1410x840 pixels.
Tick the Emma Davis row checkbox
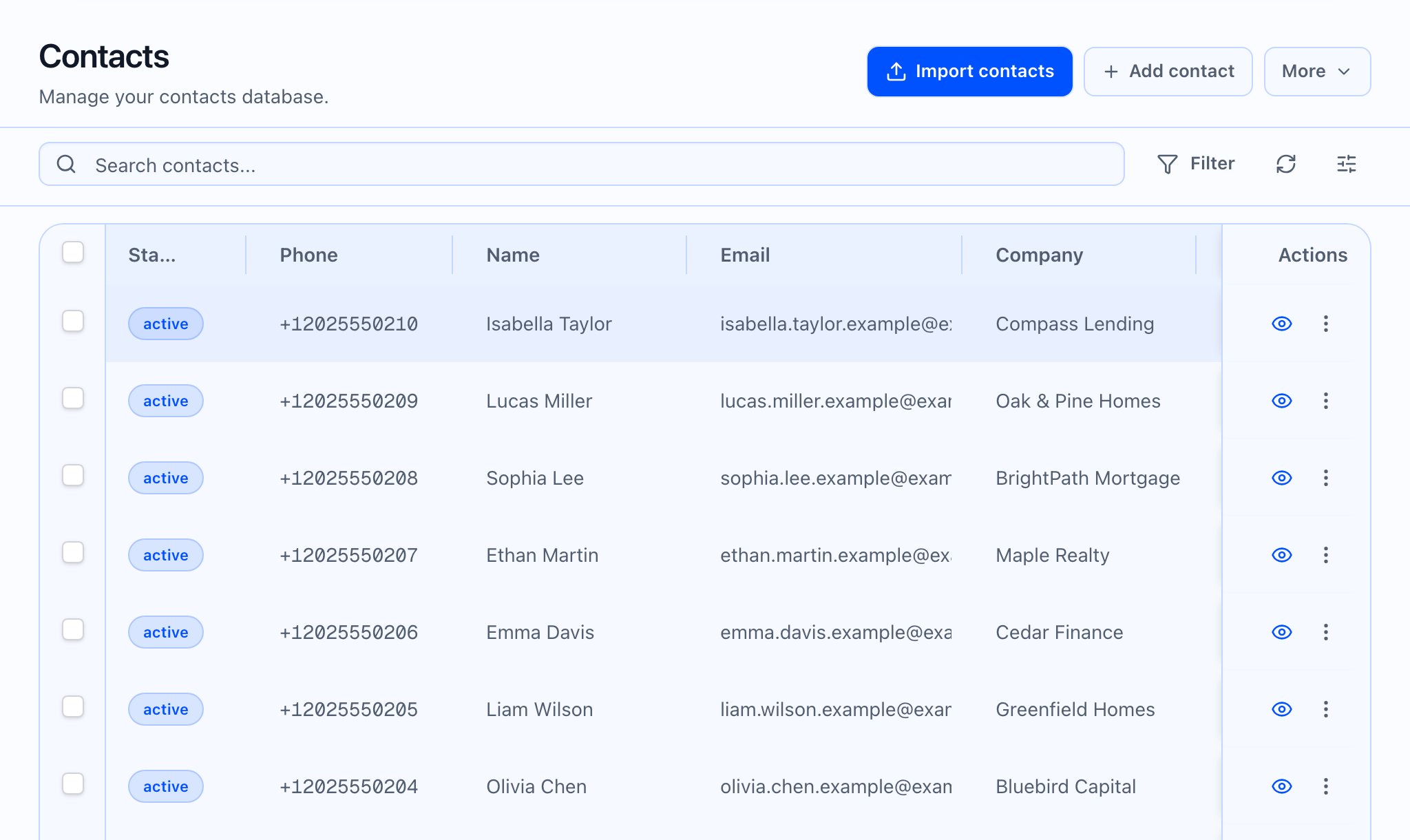pos(73,629)
